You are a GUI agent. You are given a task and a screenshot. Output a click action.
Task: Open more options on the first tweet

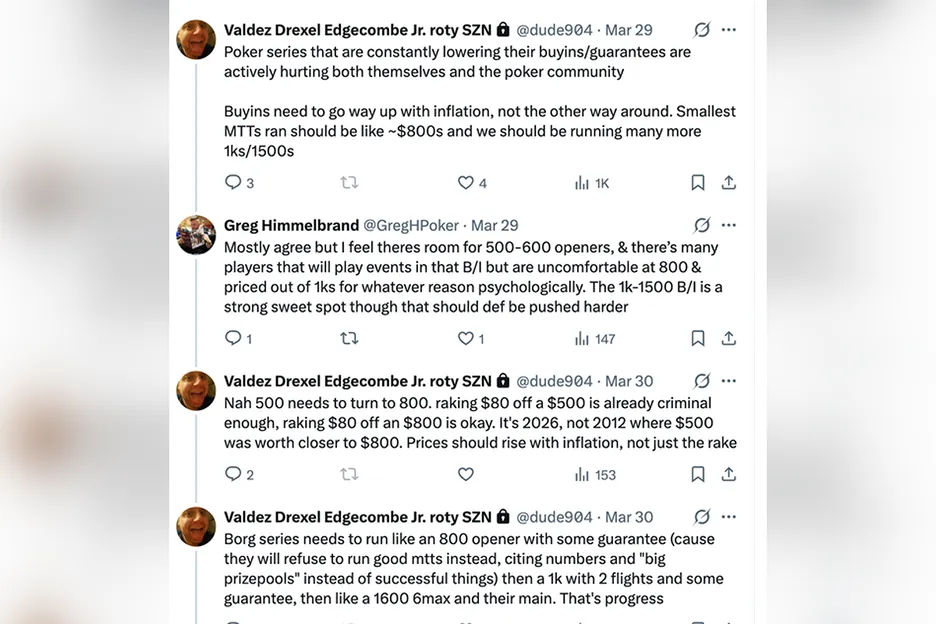click(729, 29)
